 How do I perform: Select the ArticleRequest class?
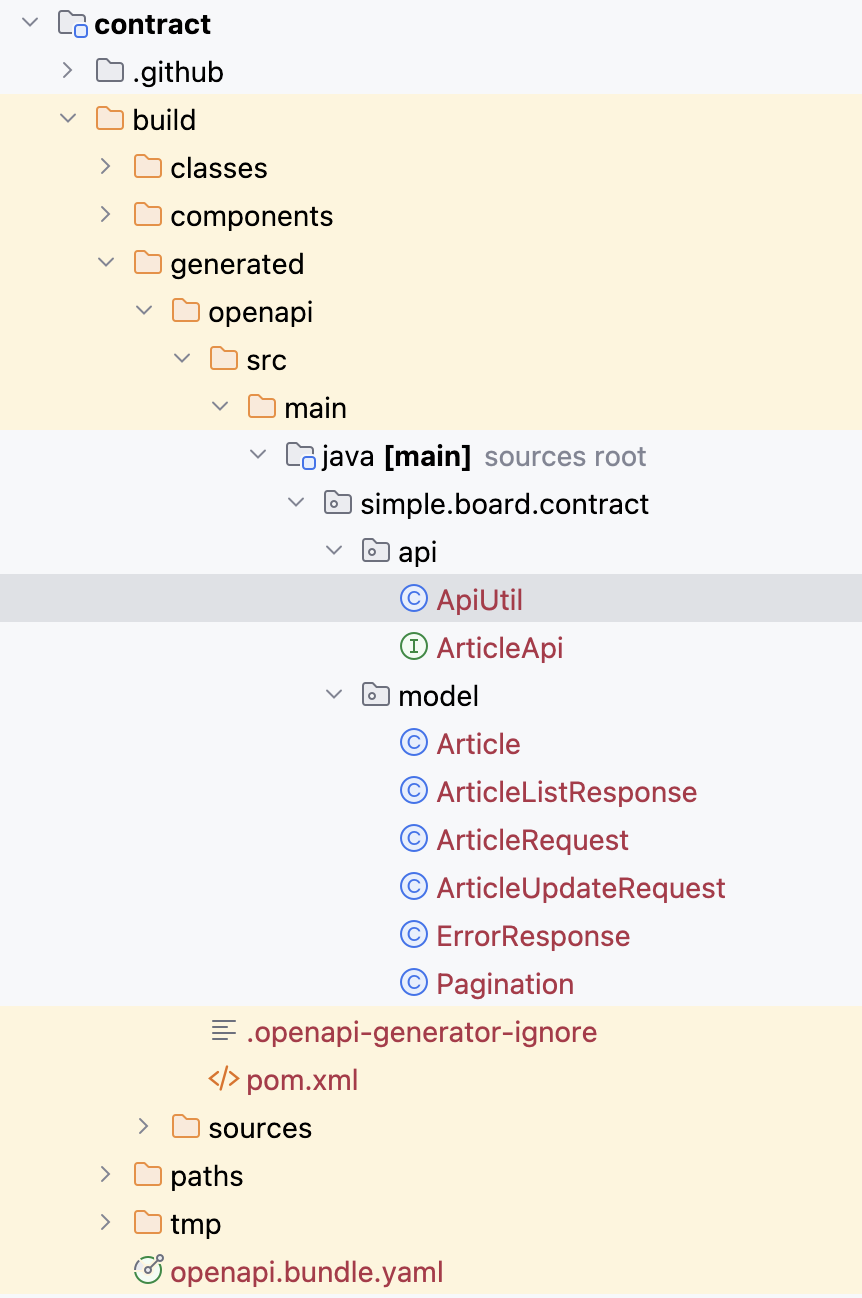click(x=532, y=839)
